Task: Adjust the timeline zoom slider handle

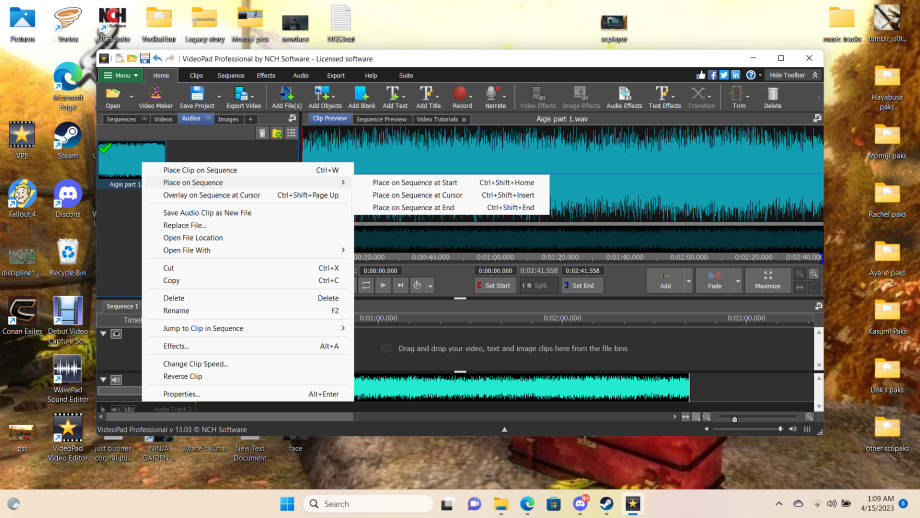Action: click(x=734, y=419)
